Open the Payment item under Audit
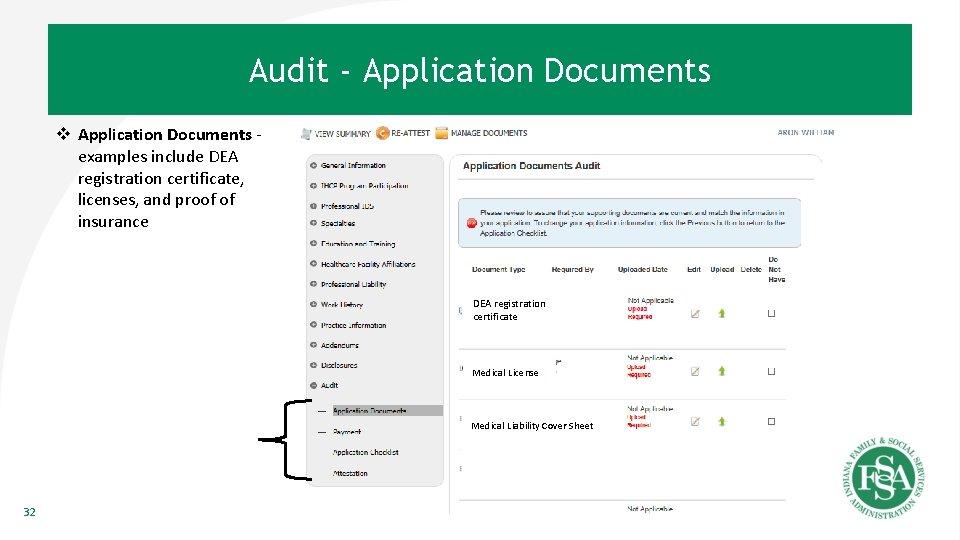960x540 pixels. click(347, 432)
